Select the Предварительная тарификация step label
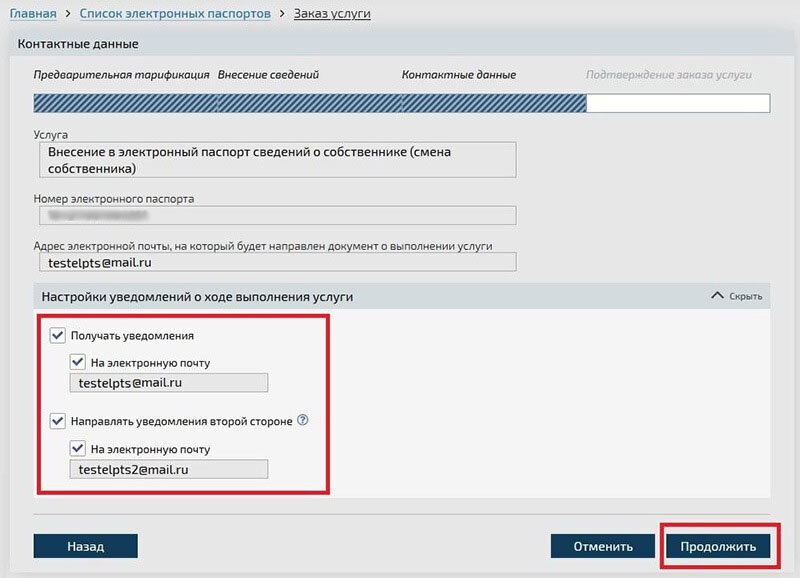 pos(121,74)
